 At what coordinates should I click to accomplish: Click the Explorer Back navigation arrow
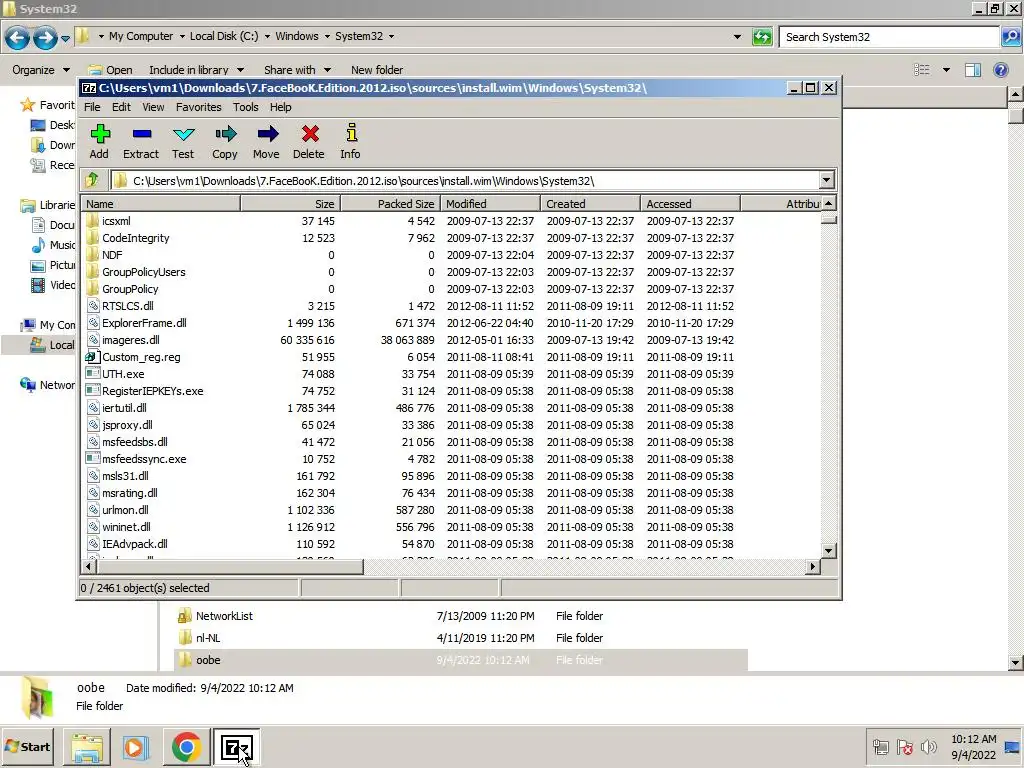(x=18, y=38)
